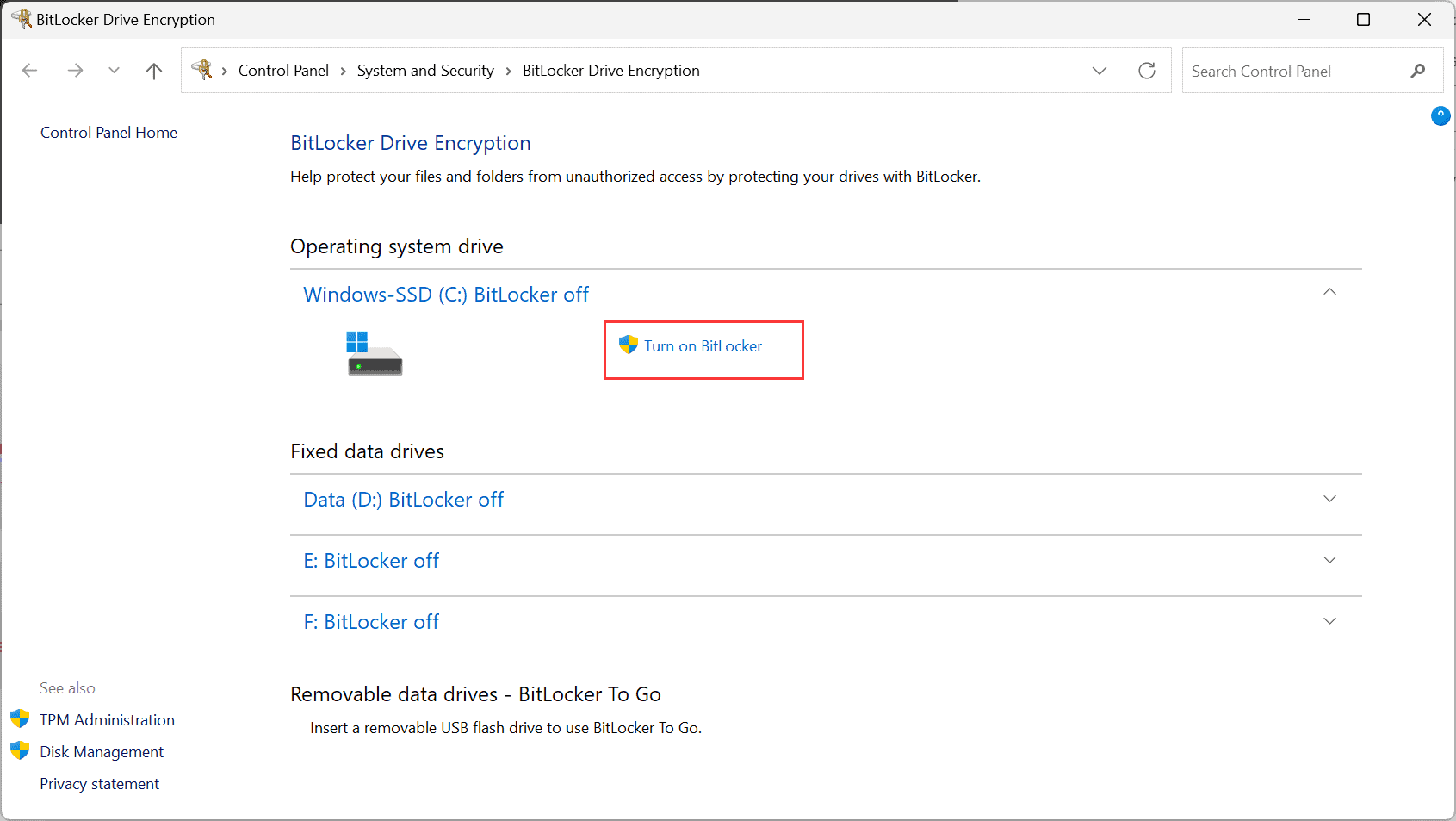Image resolution: width=1456 pixels, height=821 pixels.
Task: Click Data (D:) BitLocker off heading
Action: pos(403,500)
